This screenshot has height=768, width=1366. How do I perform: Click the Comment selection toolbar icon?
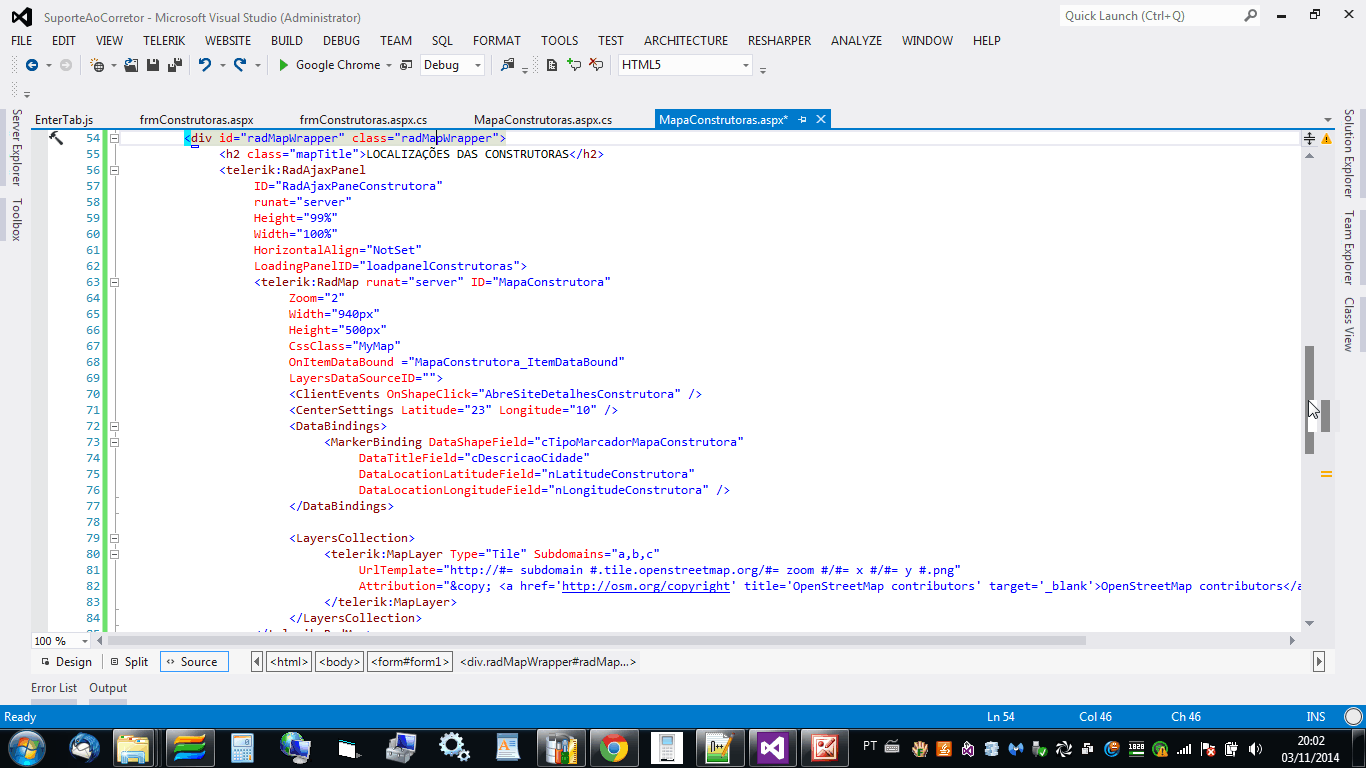(x=574, y=65)
